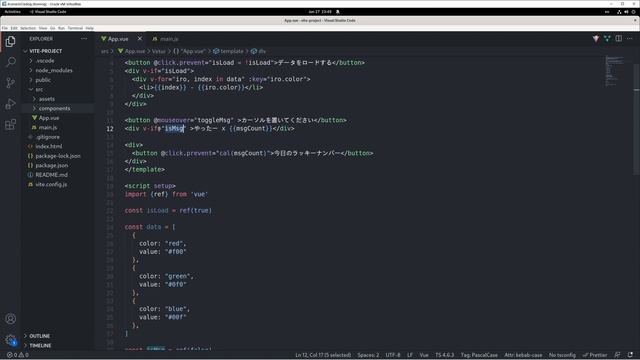Click the editor vertical scrollbar

pos(636,118)
